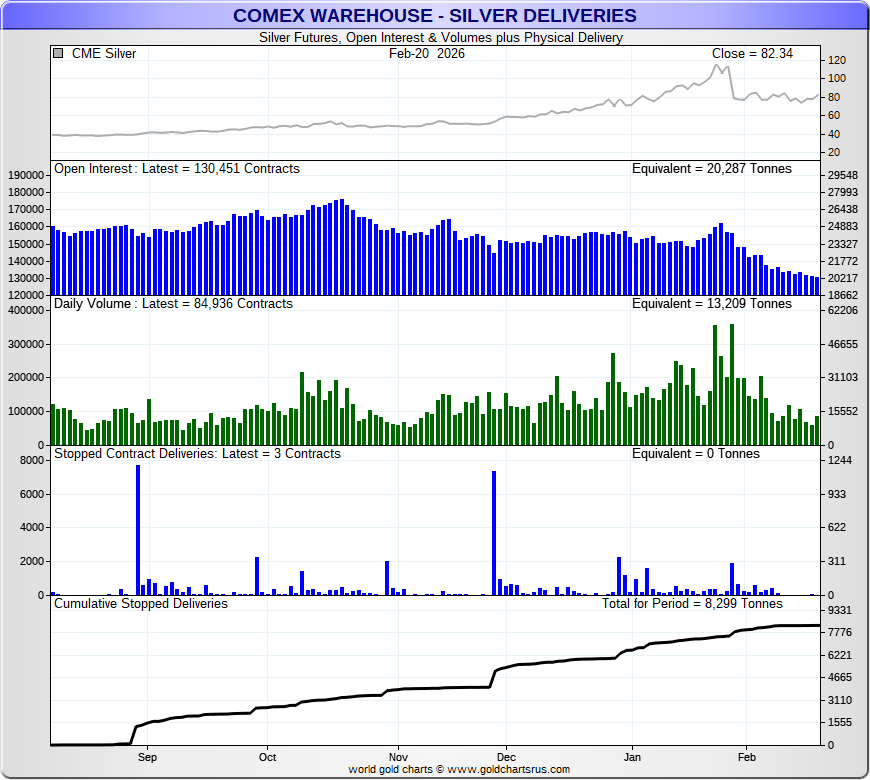This screenshot has height=780, width=870.
Task: Click the Equivalent = 20,287 Tonnes text
Action: [711, 169]
